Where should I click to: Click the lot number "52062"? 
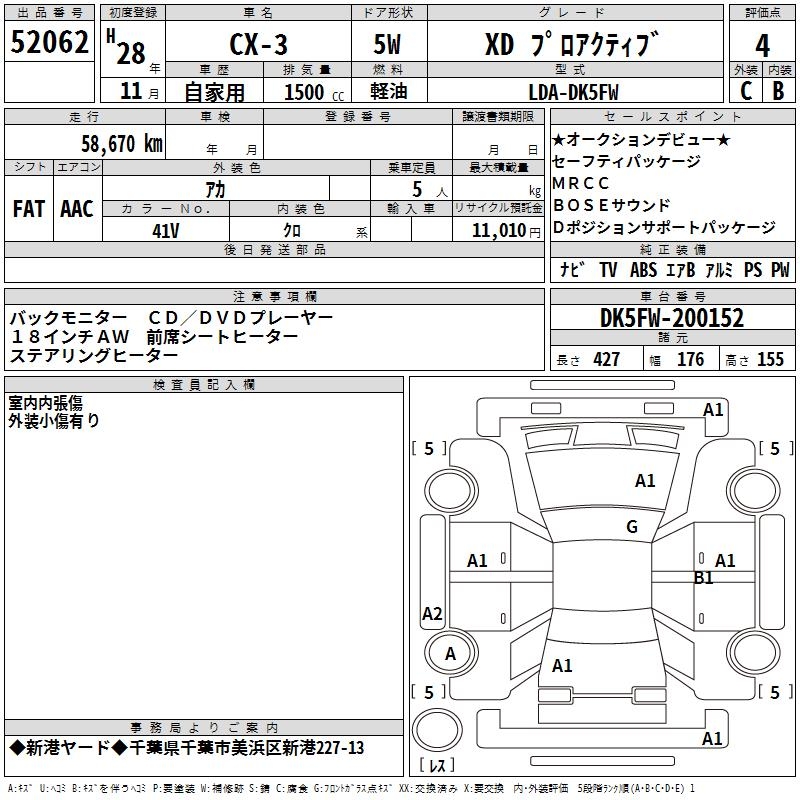[49, 42]
